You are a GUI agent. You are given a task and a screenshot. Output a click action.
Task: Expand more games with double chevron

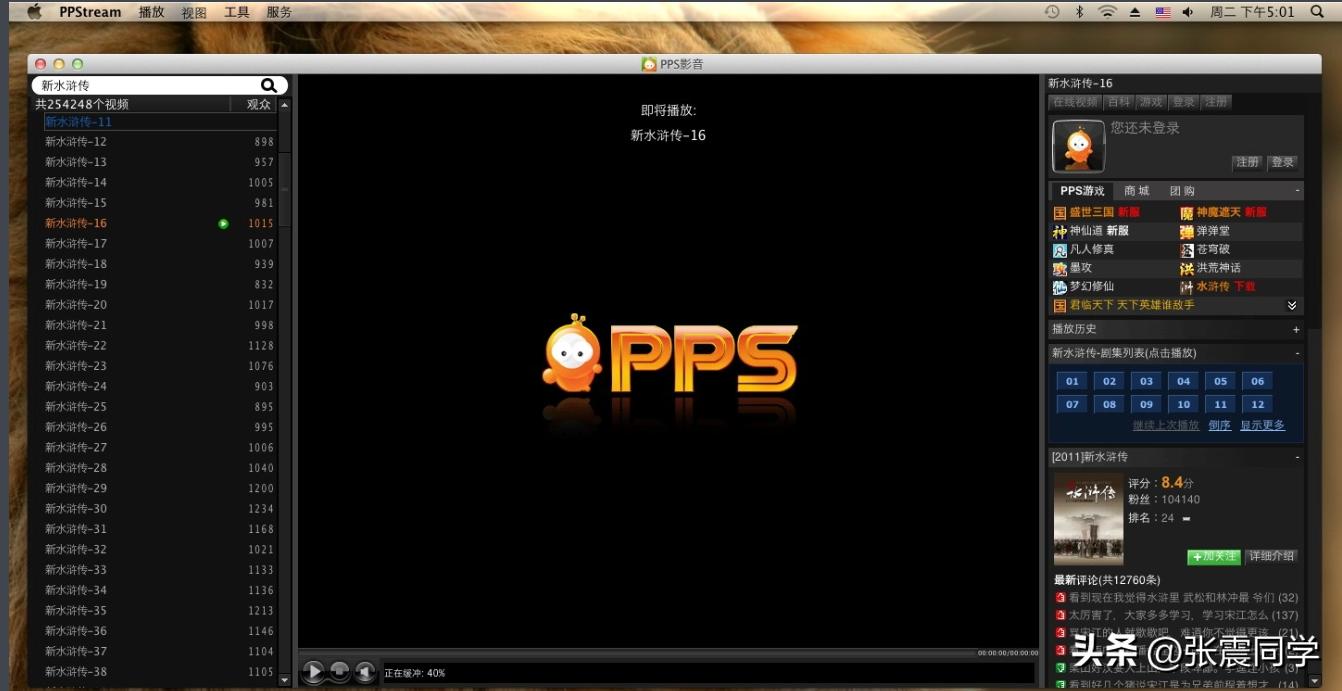(x=1292, y=305)
